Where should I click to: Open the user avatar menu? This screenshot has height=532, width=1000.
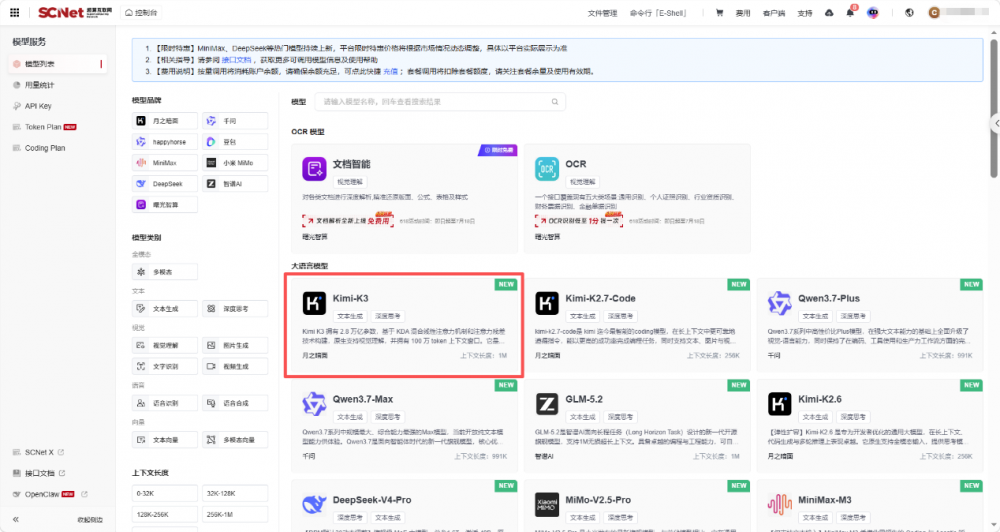[934, 12]
